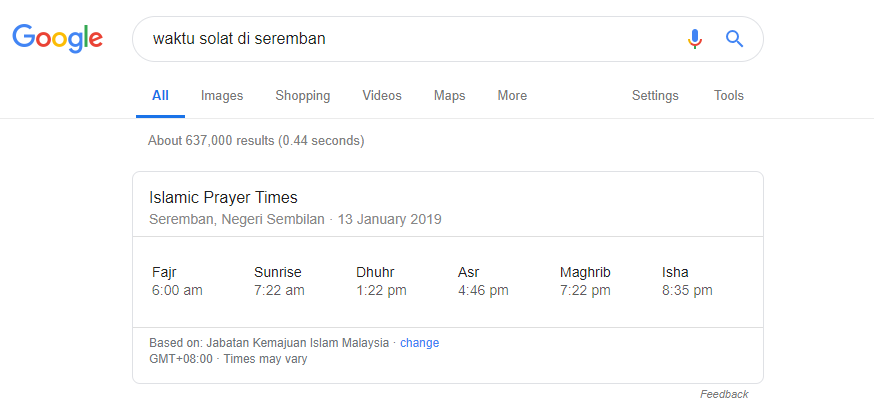This screenshot has width=874, height=410.
Task: Show search Tools options
Action: [728, 96]
